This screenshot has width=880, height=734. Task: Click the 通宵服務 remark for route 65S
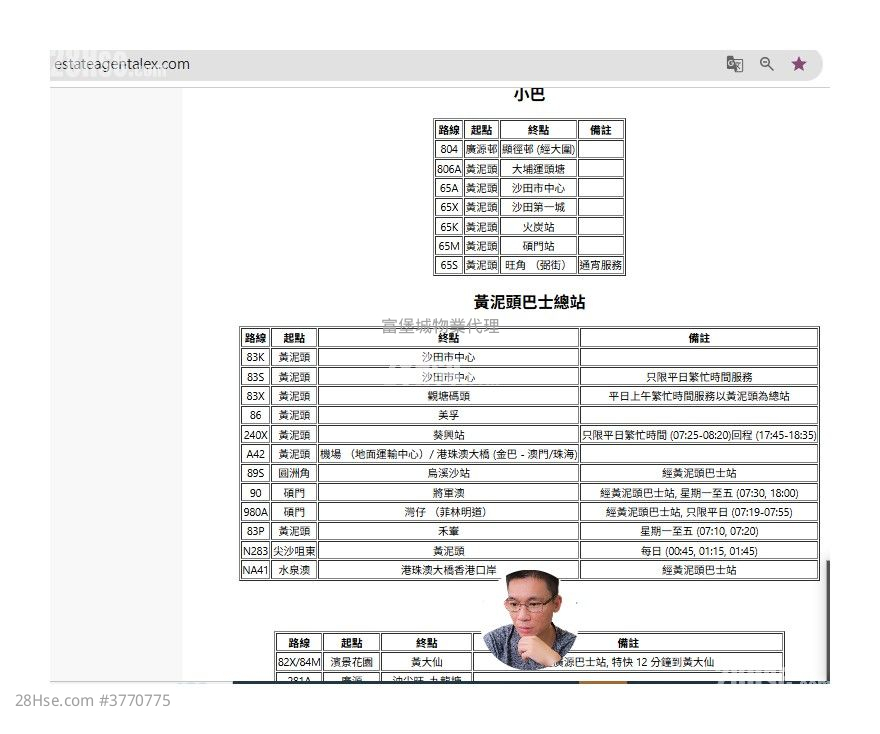pos(601,265)
